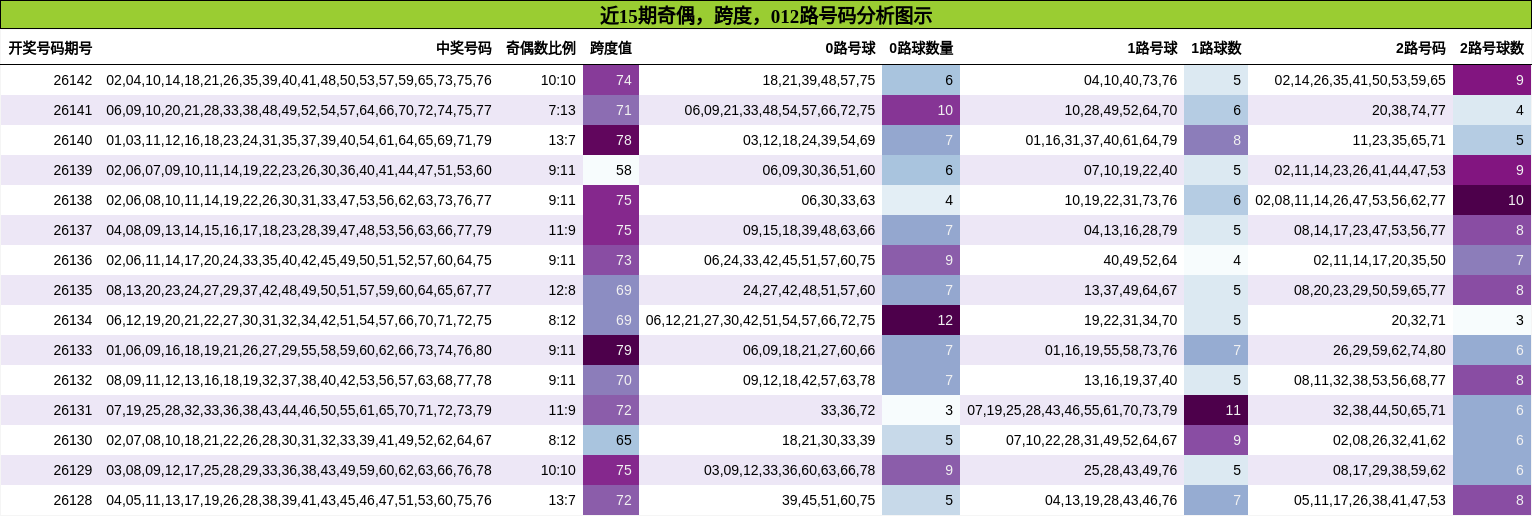Image resolution: width=1532 pixels, height=516 pixels.
Task: Click span value 79 in row 26133
Action: coord(611,350)
